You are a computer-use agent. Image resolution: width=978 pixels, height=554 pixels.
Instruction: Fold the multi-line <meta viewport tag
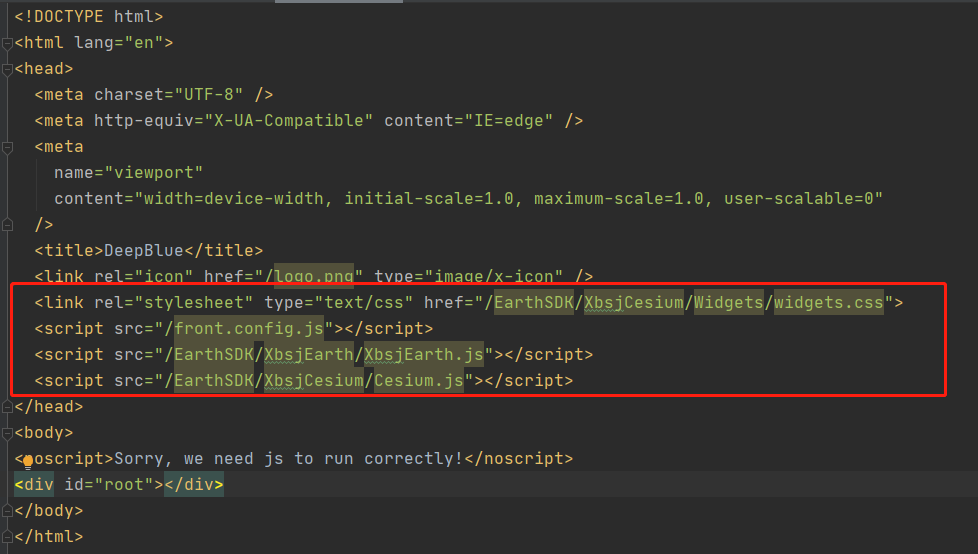[x=7, y=147]
